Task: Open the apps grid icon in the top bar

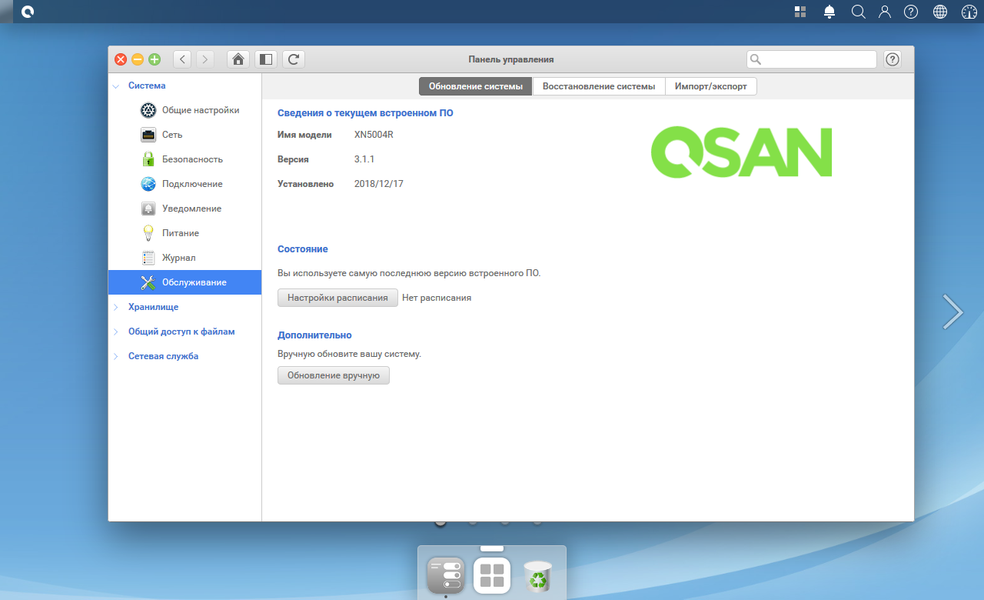Action: [800, 11]
